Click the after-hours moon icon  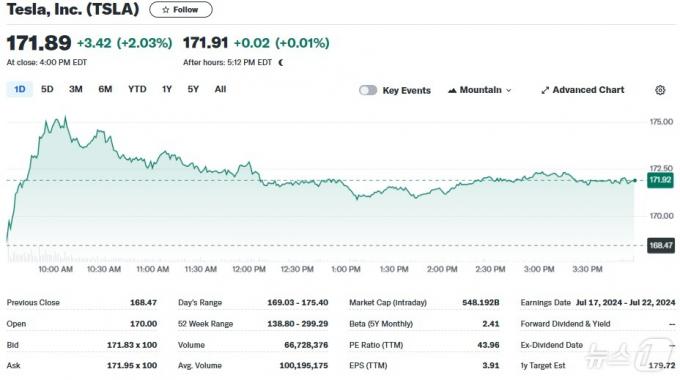[x=281, y=62]
